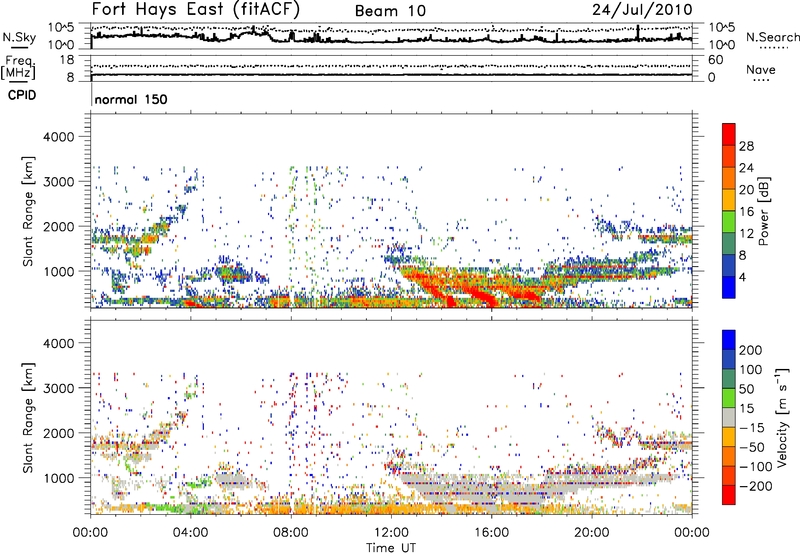Click '3000' tick of the velocity panel
800x554 pixels.
pos(58,388)
